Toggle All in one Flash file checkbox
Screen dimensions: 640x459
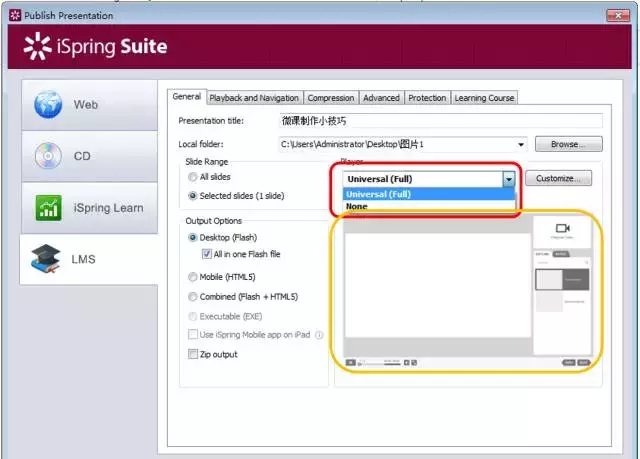[x=207, y=254]
